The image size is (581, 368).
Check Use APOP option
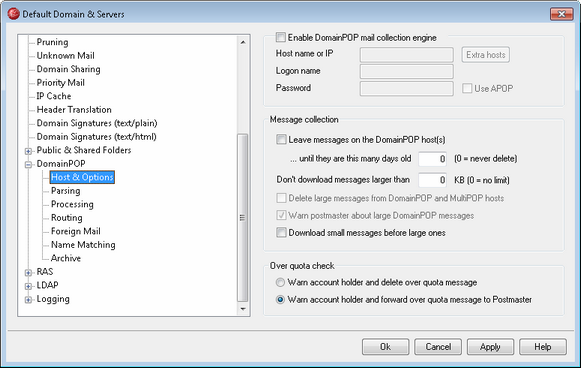tap(467, 88)
